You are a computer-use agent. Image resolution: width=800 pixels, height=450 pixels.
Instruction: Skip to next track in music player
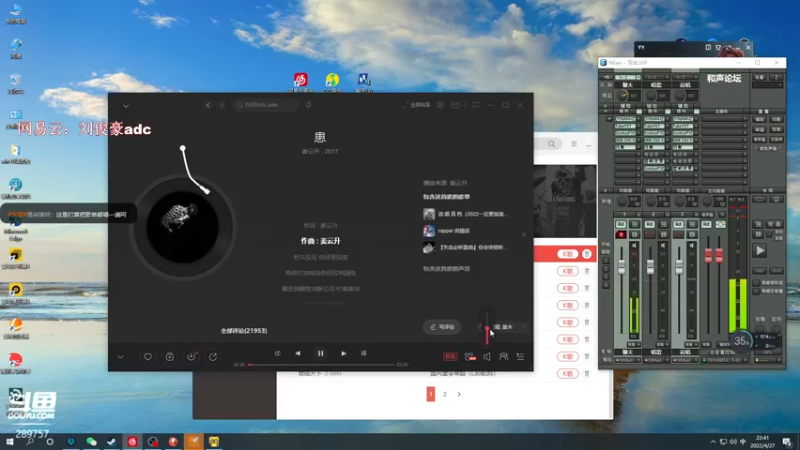[x=343, y=353]
